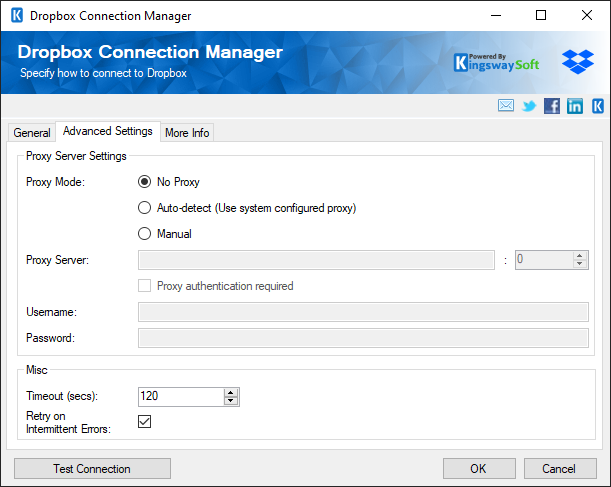Click the Timeout value field showing 120
The image size is (611, 487).
[x=181, y=397]
